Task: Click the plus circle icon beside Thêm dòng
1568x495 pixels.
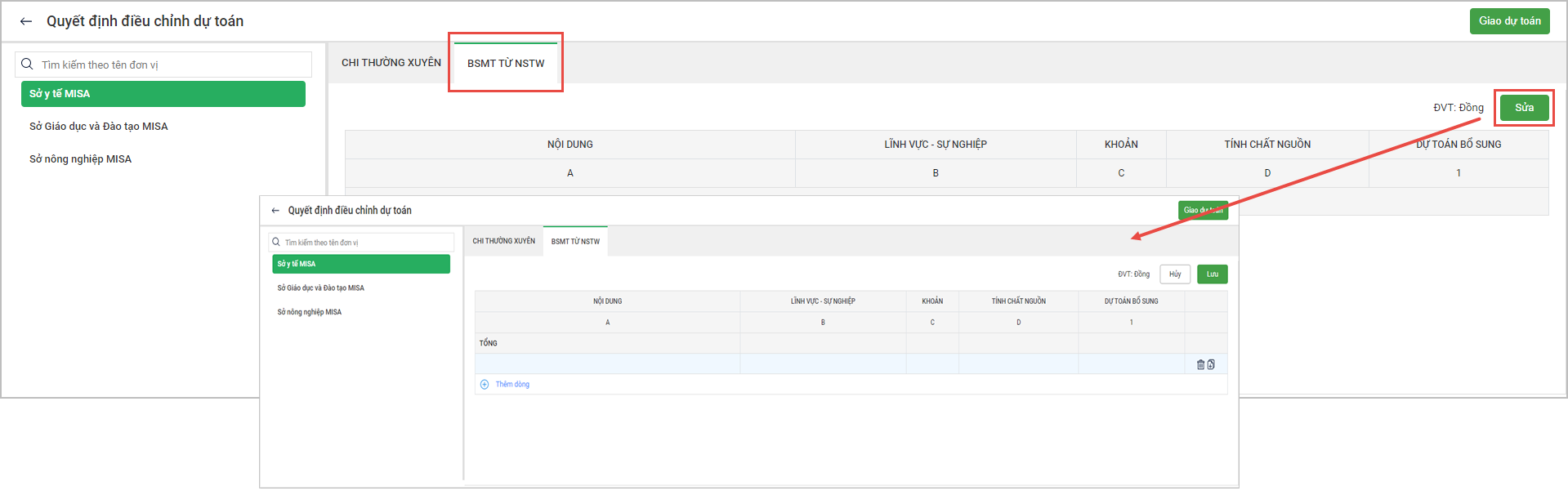Action: 485,384
